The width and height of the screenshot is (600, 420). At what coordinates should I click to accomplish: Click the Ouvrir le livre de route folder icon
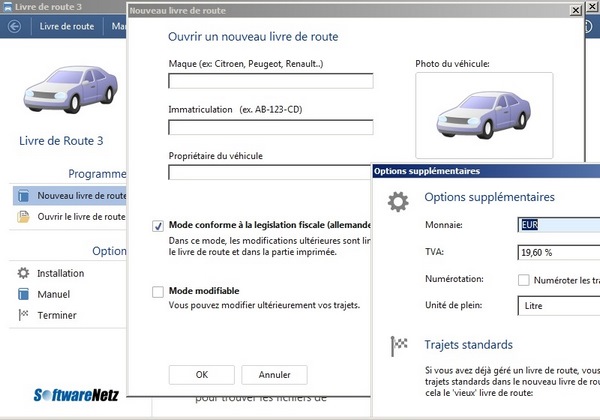[x=23, y=217]
